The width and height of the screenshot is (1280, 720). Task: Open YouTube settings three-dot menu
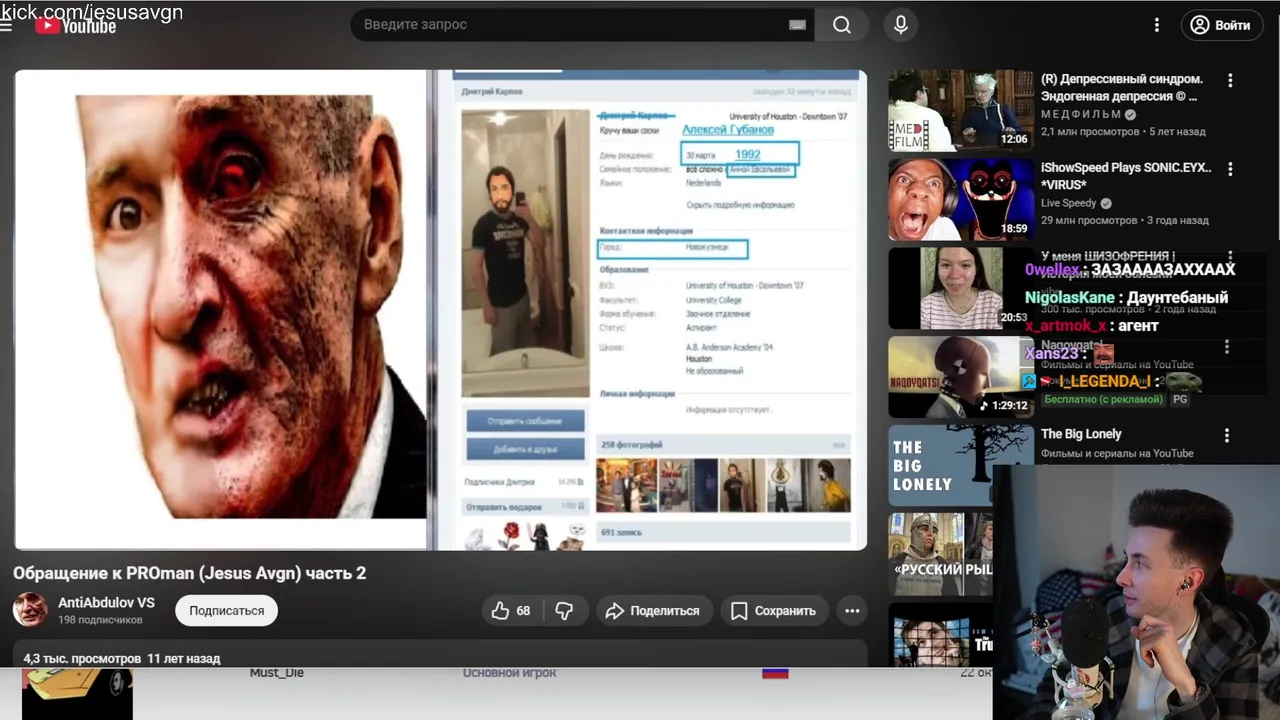(1157, 25)
